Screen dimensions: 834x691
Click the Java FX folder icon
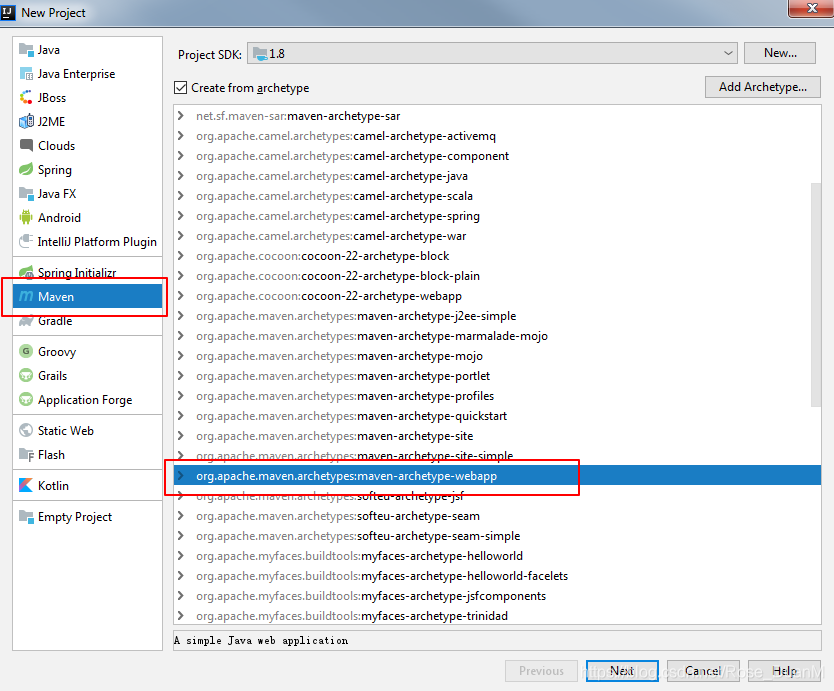click(26, 193)
